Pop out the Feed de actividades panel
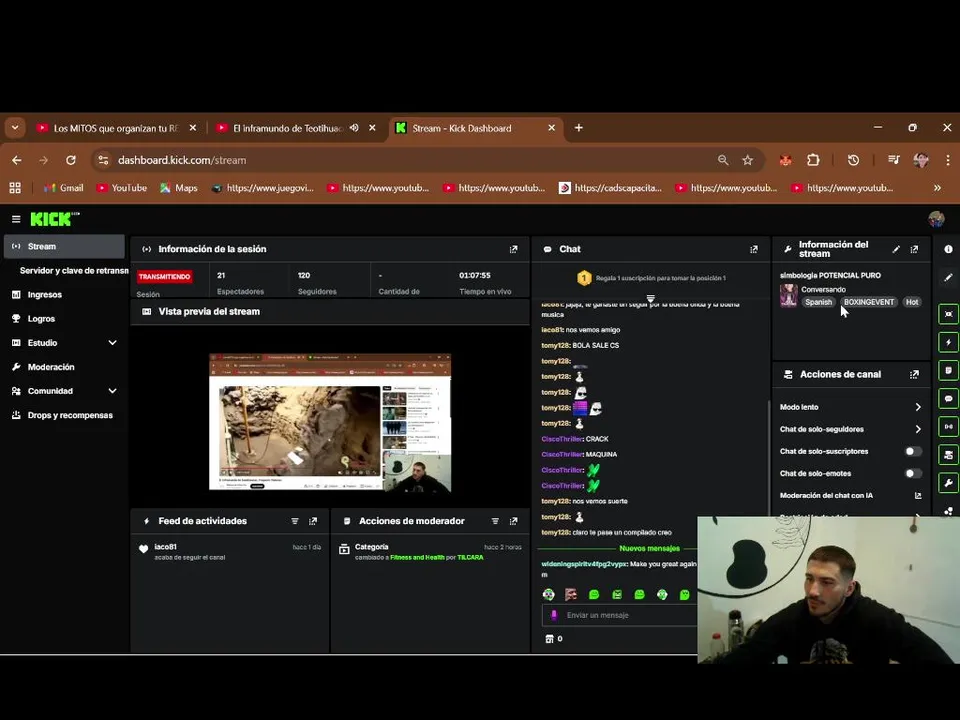 (x=313, y=521)
